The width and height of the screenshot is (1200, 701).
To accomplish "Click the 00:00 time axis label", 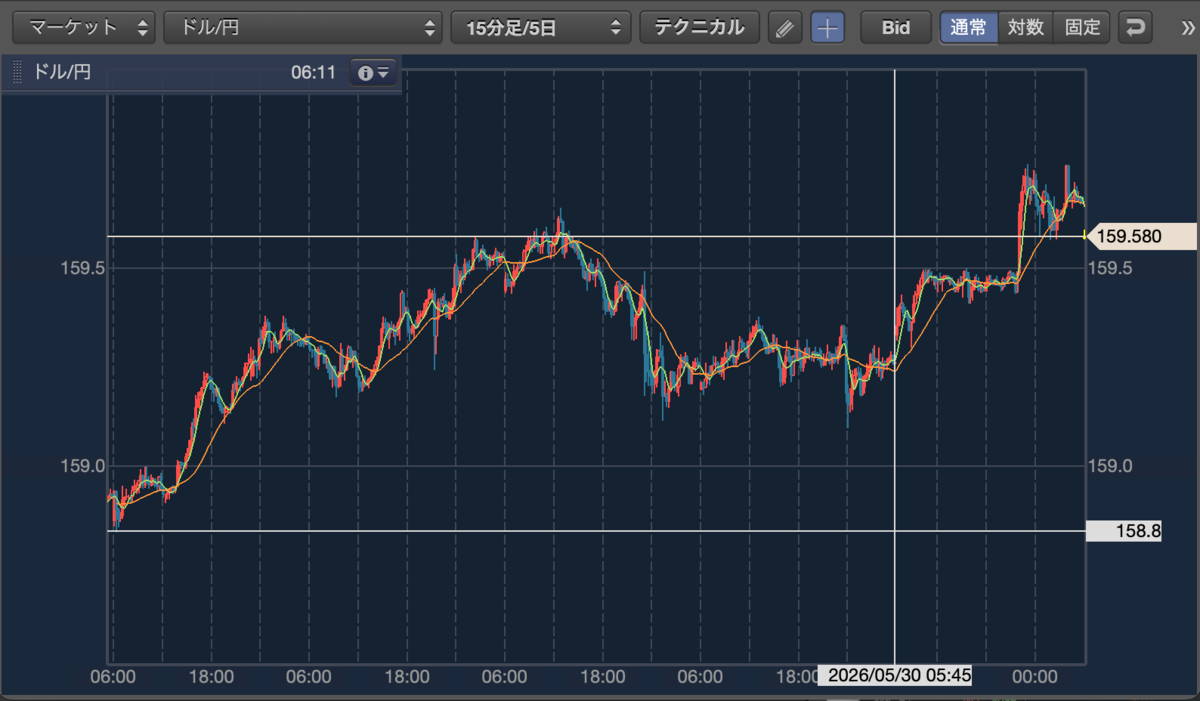I will 1034,677.
